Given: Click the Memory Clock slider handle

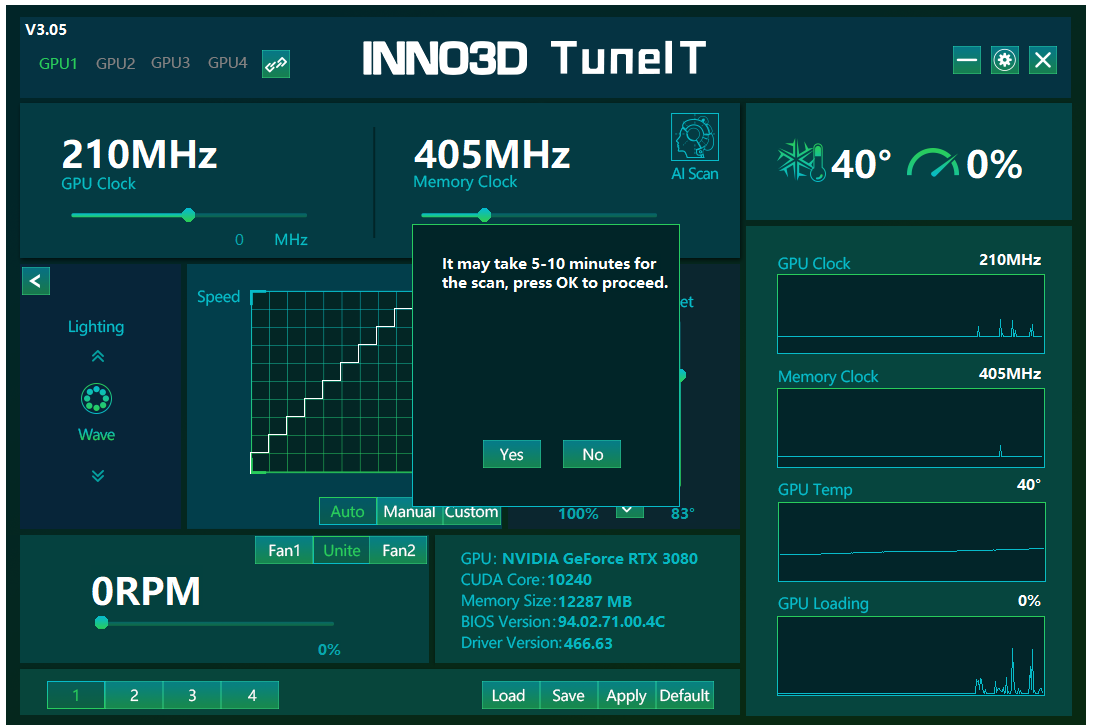Looking at the screenshot, I should pyautogui.click(x=484, y=215).
